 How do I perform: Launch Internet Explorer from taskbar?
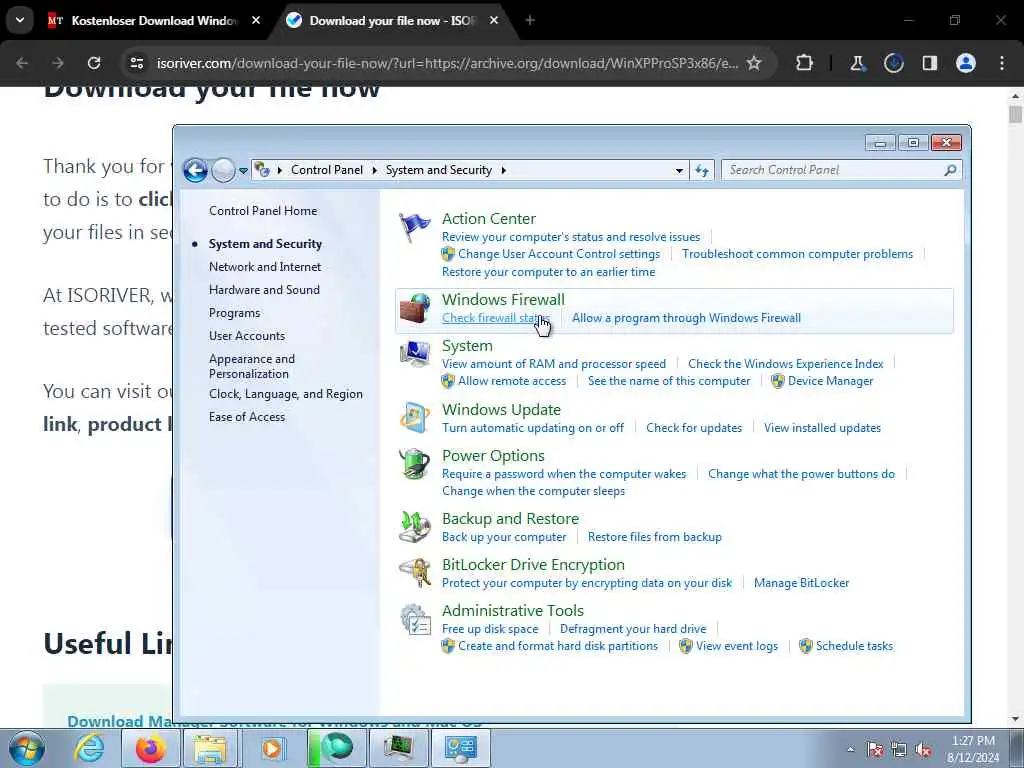point(89,748)
